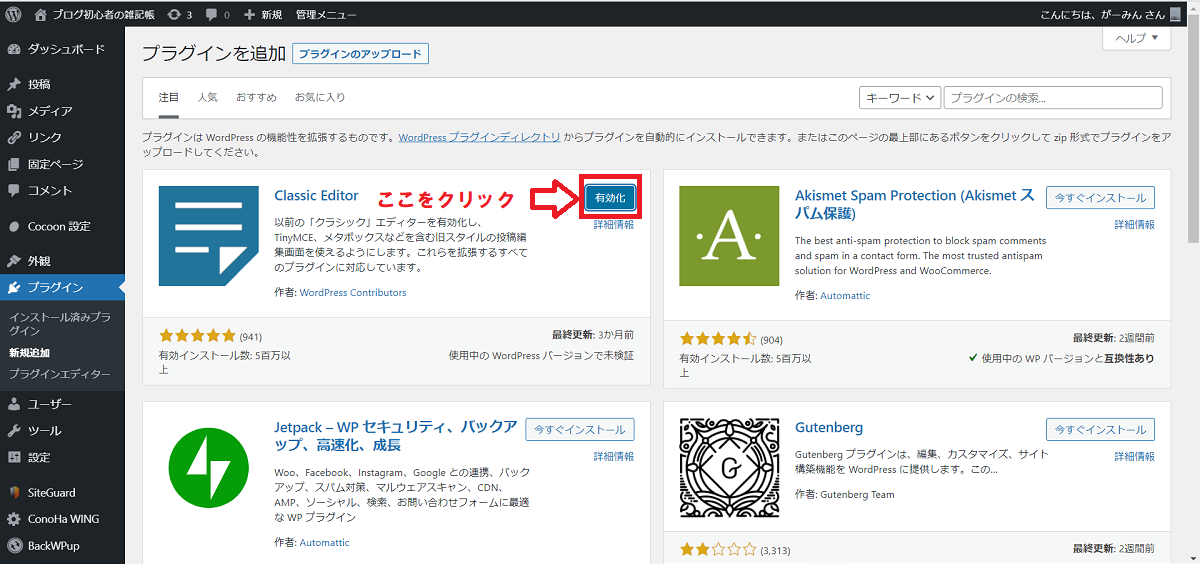Click the WordPress logo in admin bar
The width and height of the screenshot is (1200, 564).
[x=14, y=15]
